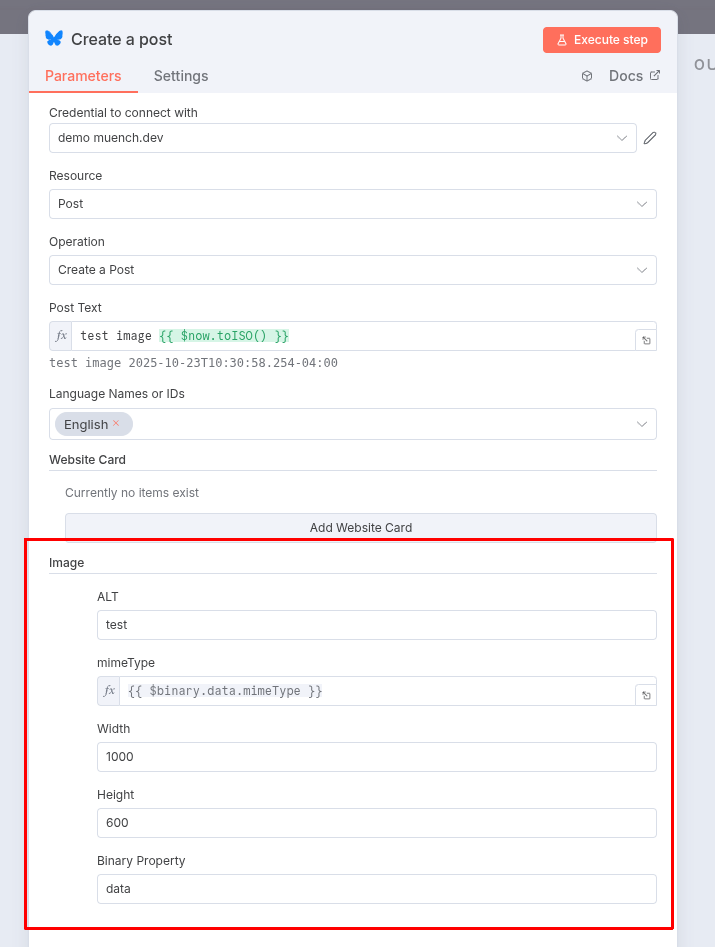Click the ALT text input field
The width and height of the screenshot is (715, 947).
[x=376, y=625]
